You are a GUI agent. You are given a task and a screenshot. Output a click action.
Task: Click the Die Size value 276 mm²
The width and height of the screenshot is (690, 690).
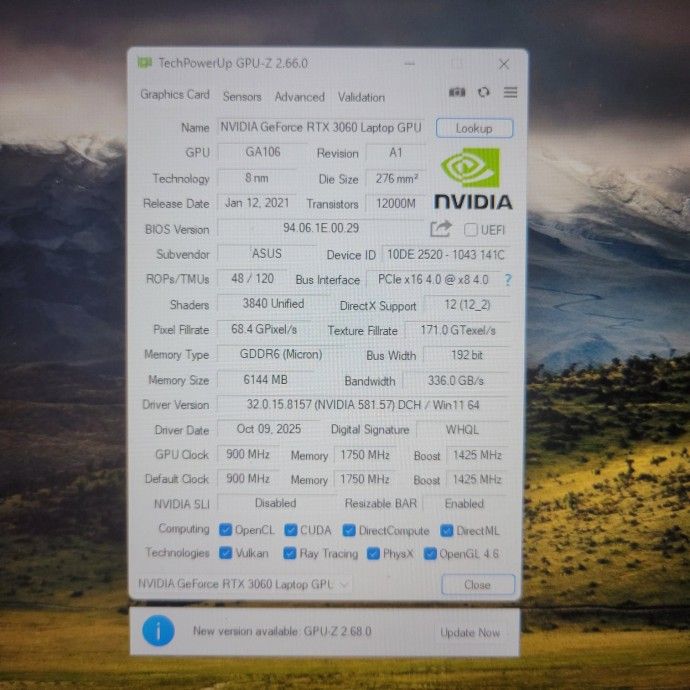click(x=396, y=179)
